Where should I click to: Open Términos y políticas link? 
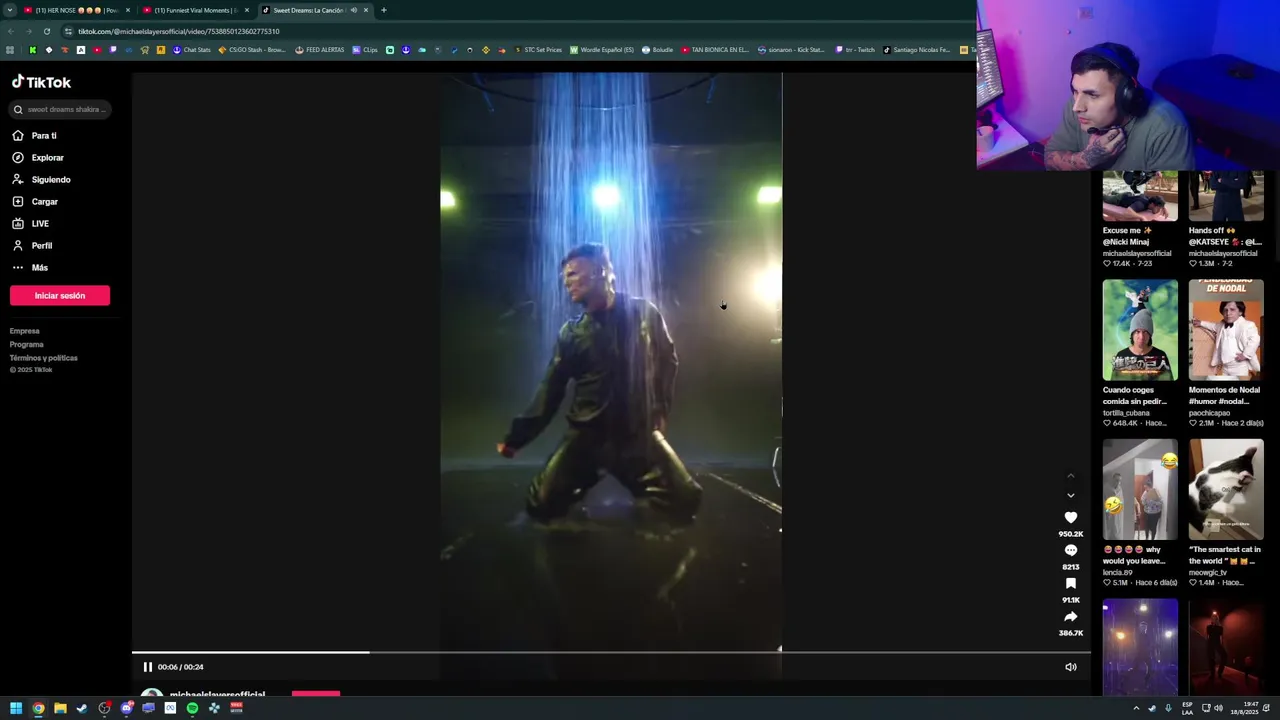pyautogui.click(x=44, y=358)
